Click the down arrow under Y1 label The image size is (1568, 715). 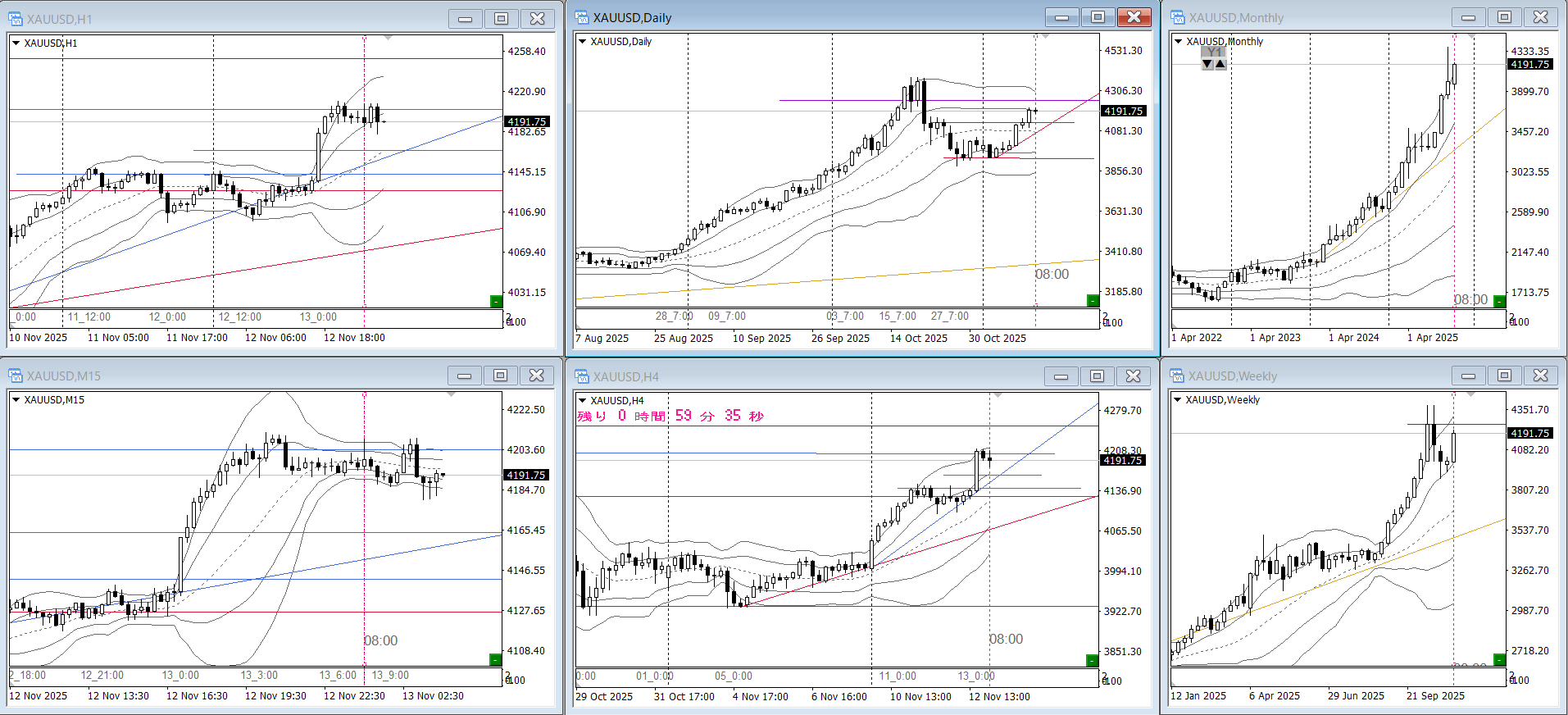click(1207, 64)
